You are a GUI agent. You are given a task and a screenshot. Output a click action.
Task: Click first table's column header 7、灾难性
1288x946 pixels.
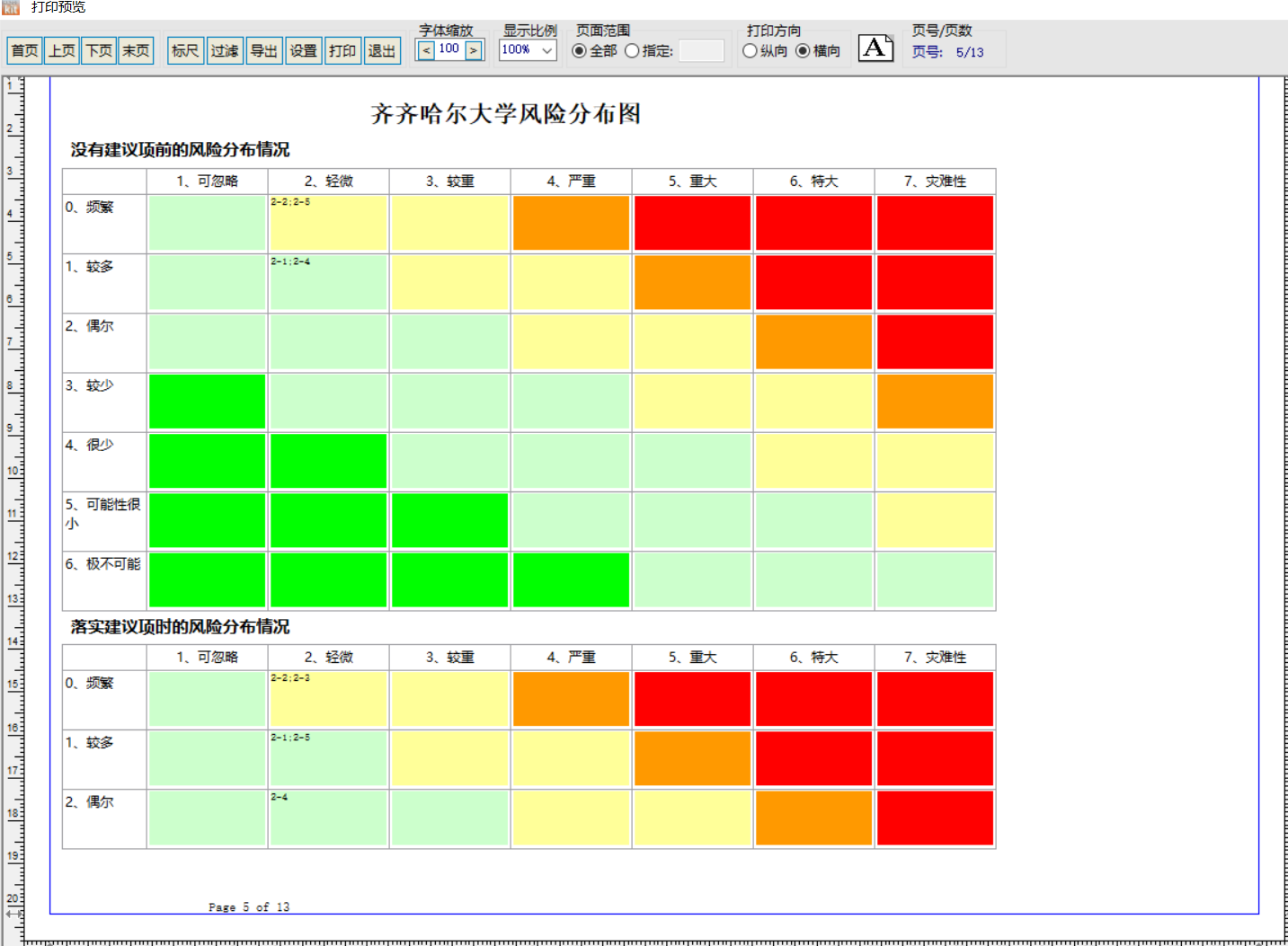(935, 181)
